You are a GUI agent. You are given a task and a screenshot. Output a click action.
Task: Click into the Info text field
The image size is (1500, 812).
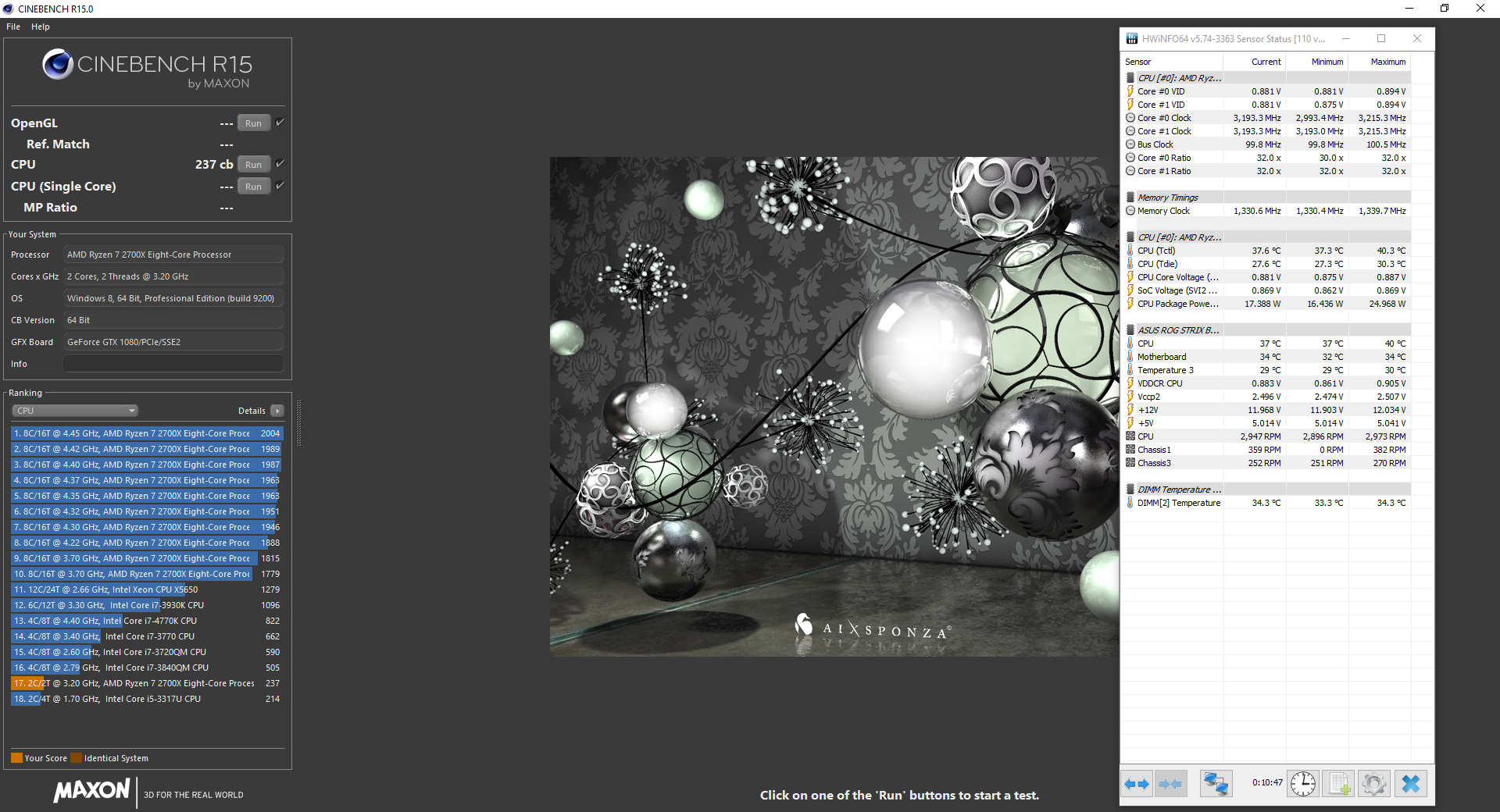pos(173,364)
